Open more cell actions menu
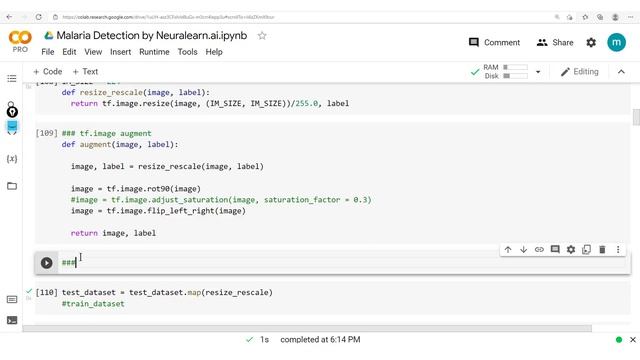This screenshot has height=360, width=640. click(x=618, y=249)
